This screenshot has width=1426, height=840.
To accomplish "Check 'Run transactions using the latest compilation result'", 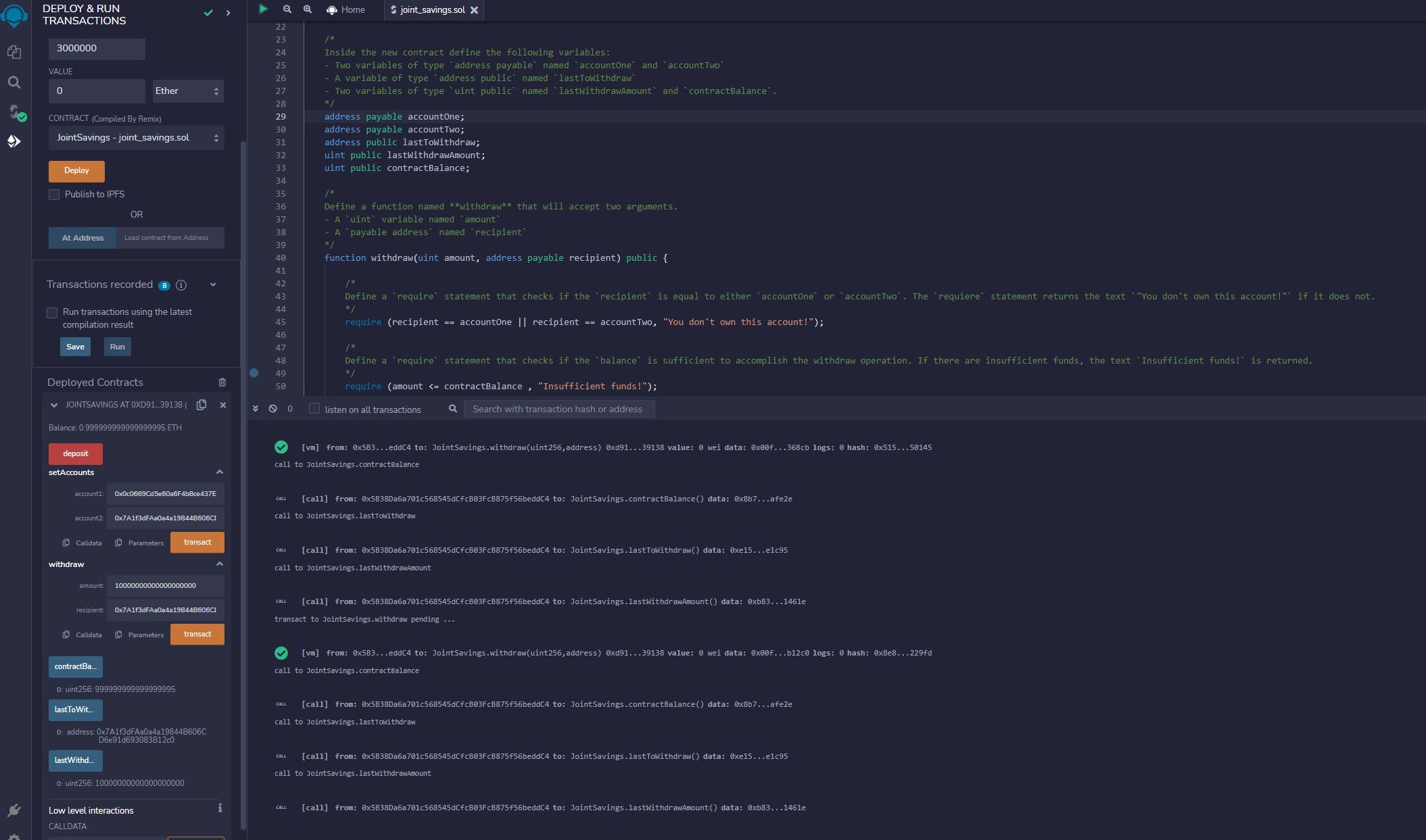I will coord(52,312).
